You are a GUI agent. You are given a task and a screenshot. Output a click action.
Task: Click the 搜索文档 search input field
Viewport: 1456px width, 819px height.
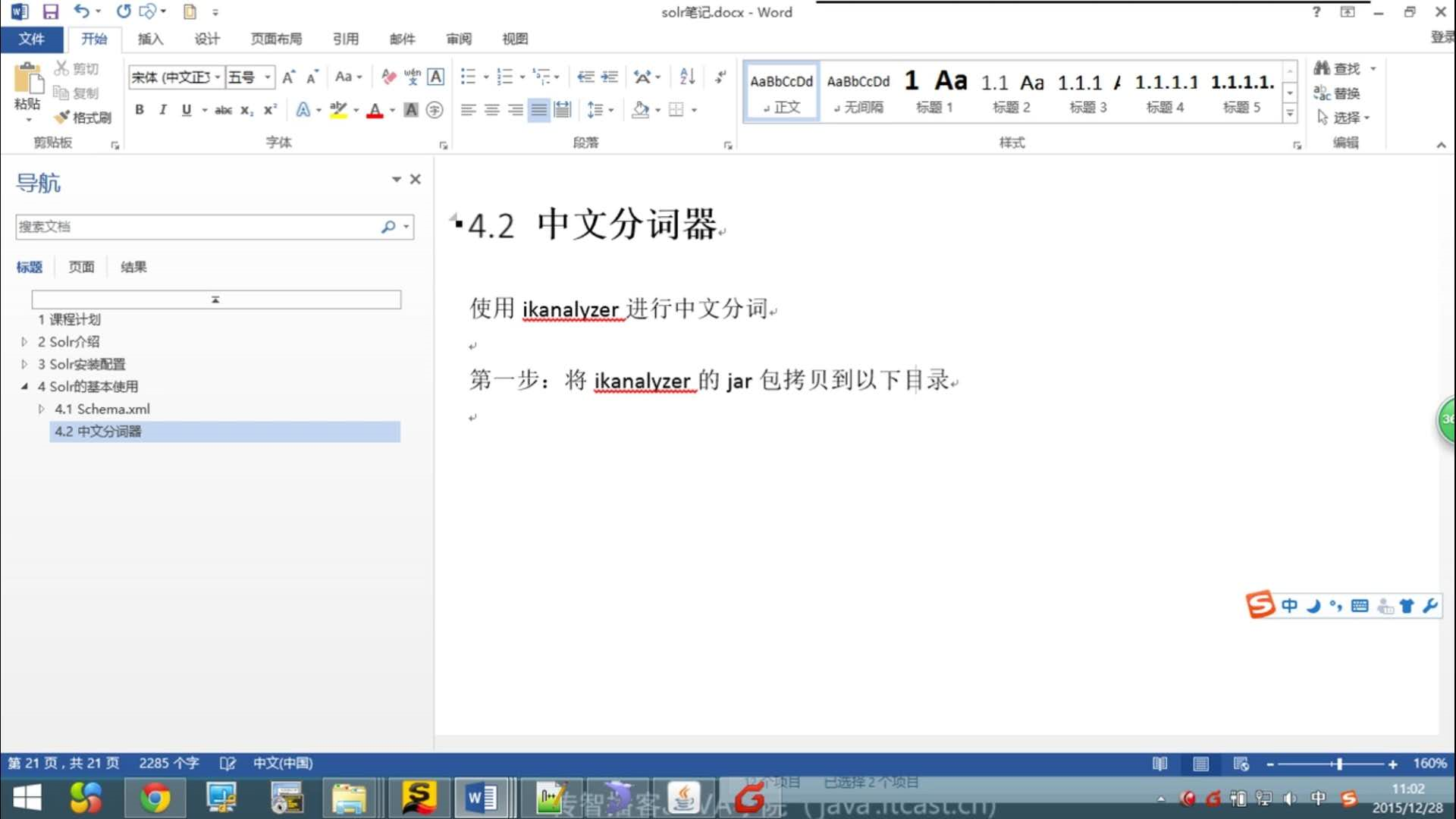(199, 226)
